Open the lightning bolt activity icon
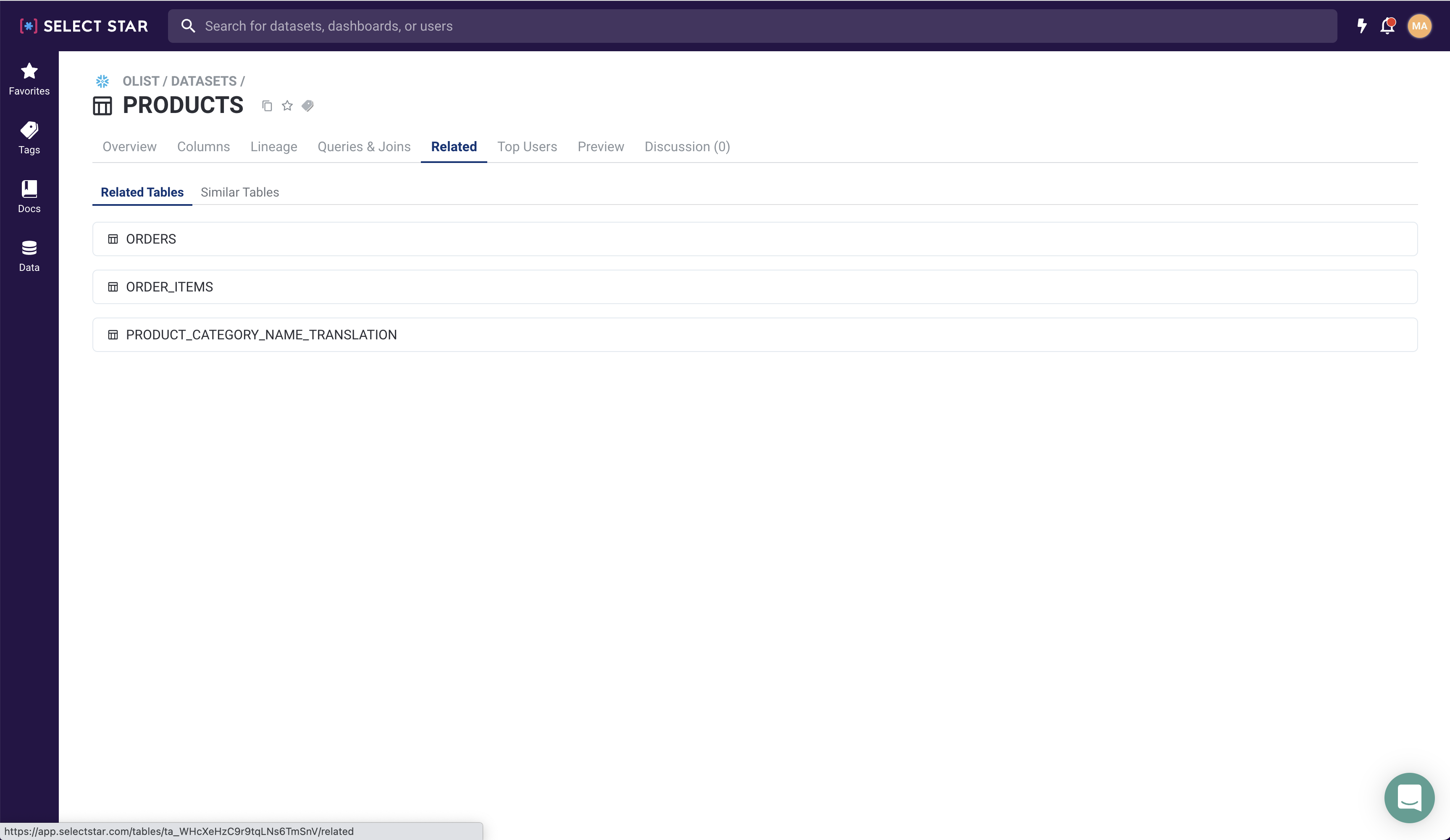This screenshot has width=1450, height=840. pos(1361,26)
